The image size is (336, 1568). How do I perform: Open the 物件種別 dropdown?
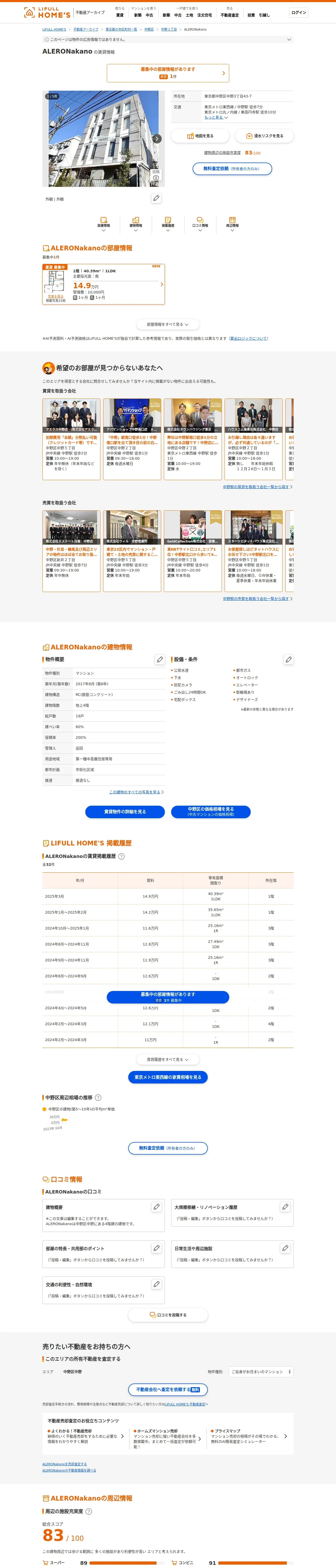(261, 1371)
